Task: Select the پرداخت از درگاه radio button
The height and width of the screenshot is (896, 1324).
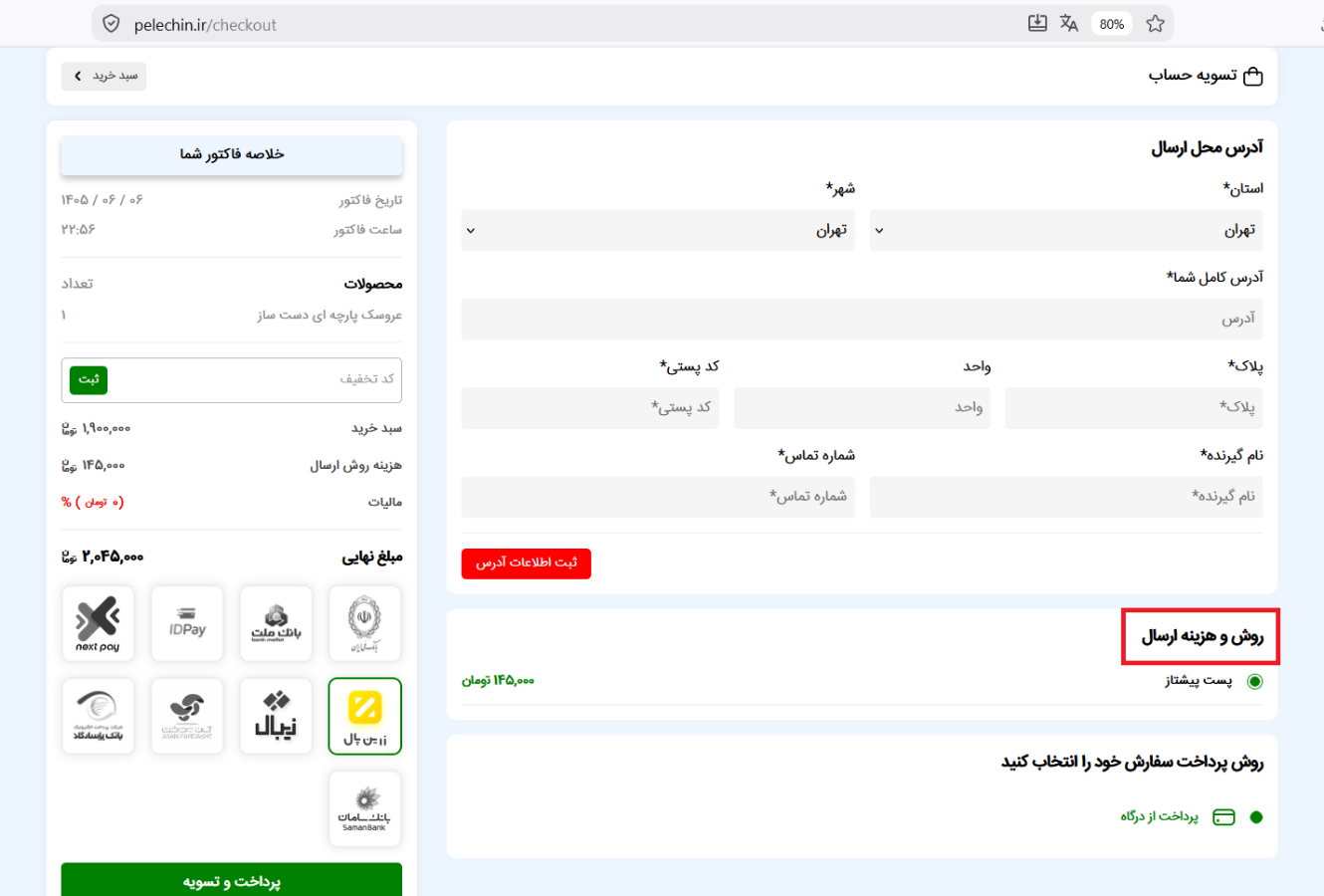Action: [1256, 817]
